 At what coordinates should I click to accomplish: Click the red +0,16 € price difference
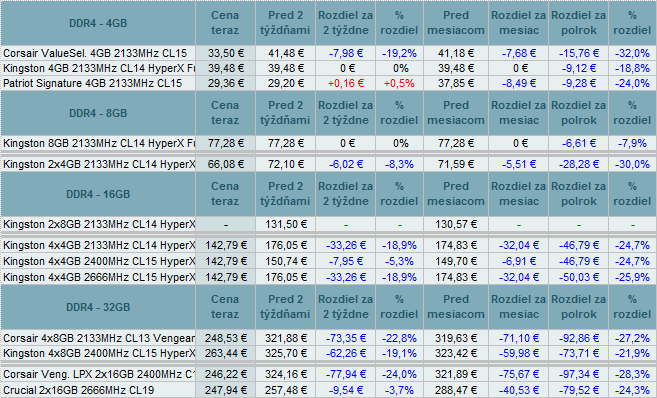pos(346,83)
